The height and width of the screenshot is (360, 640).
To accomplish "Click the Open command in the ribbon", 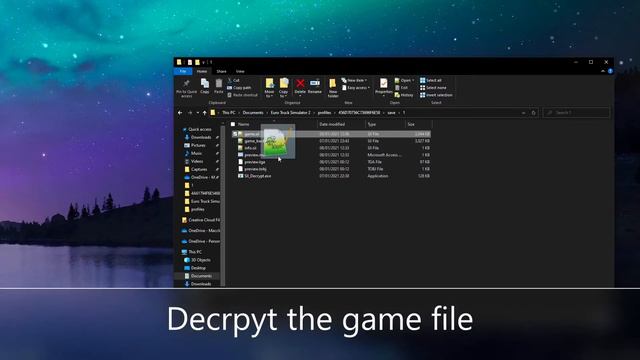I will click(404, 80).
